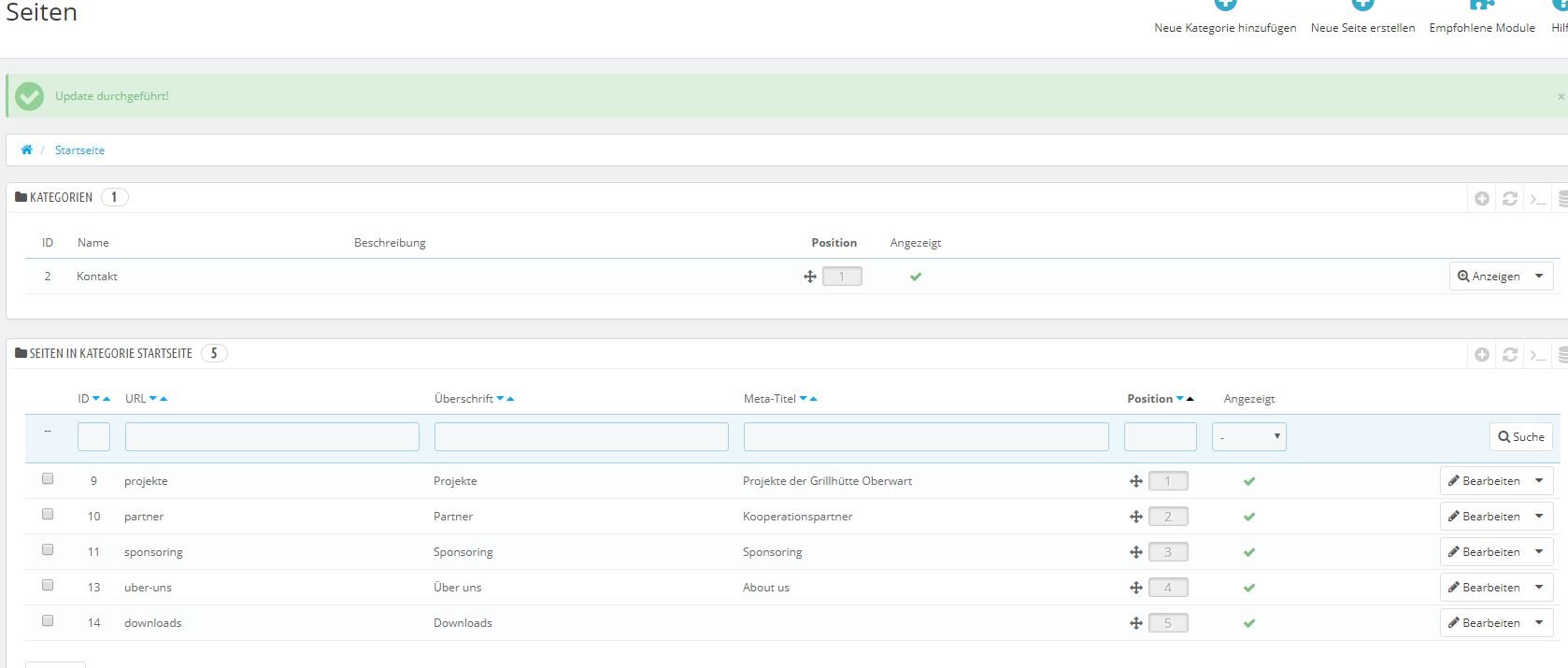Toggle displayed status of partner page
Viewport: 1568px width, 668px height.
(x=1249, y=517)
